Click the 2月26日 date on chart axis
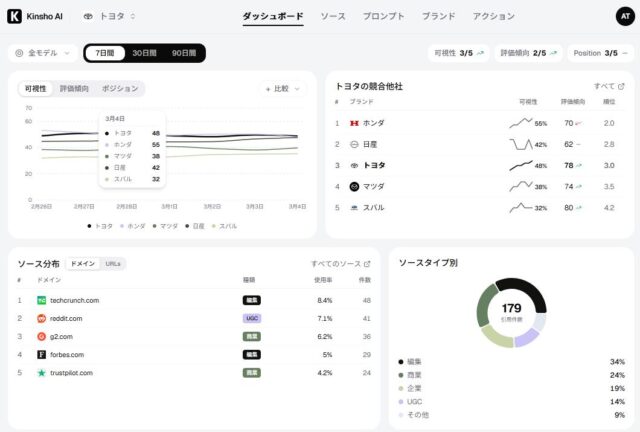Image resolution: width=640 pixels, height=432 pixels. point(41,207)
